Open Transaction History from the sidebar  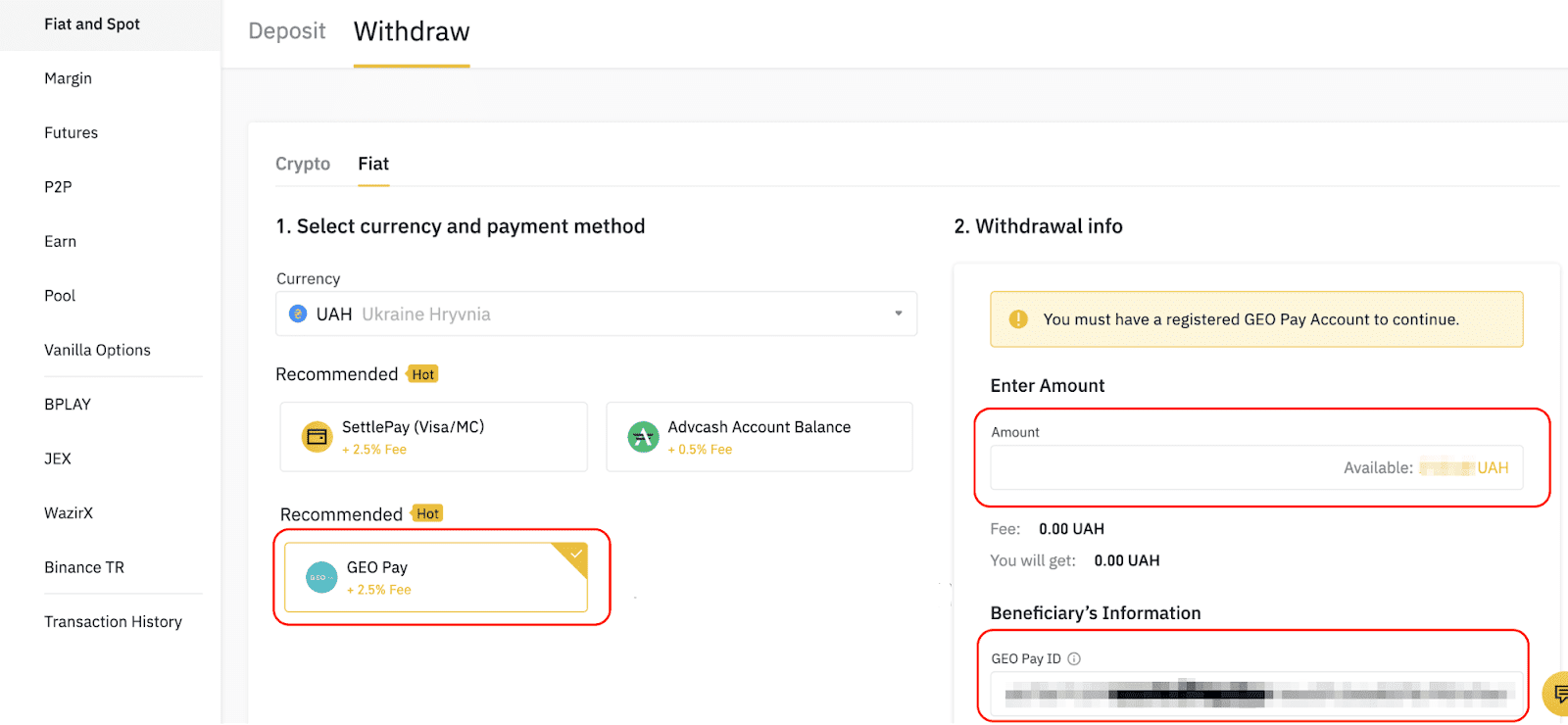[x=114, y=621]
